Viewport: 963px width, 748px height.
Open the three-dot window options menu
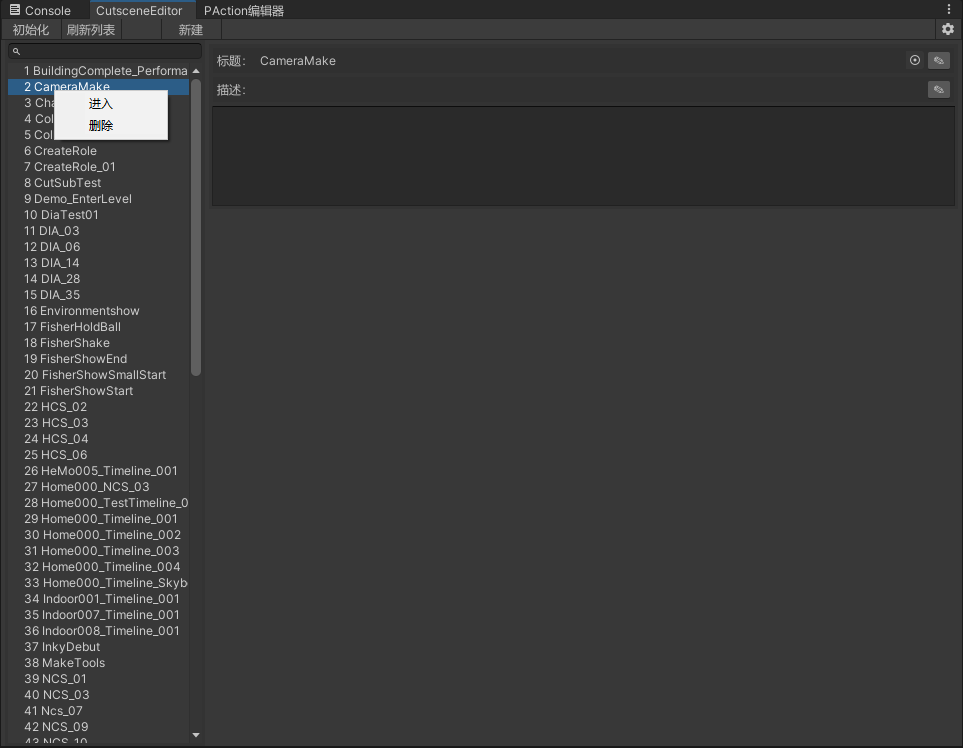[949, 10]
